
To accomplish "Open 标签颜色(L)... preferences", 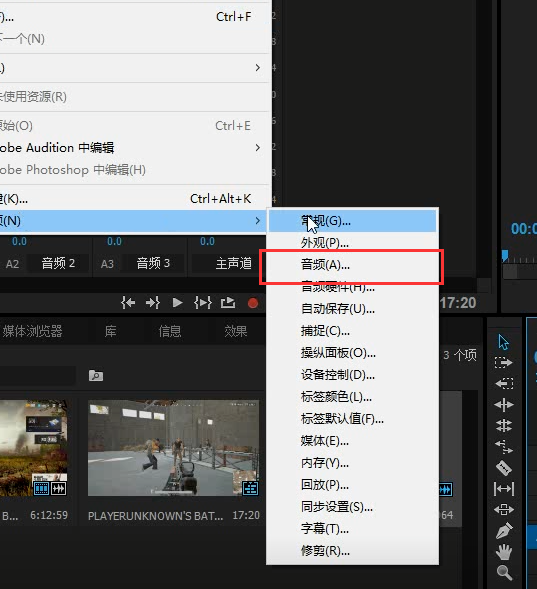I will [x=352, y=397].
